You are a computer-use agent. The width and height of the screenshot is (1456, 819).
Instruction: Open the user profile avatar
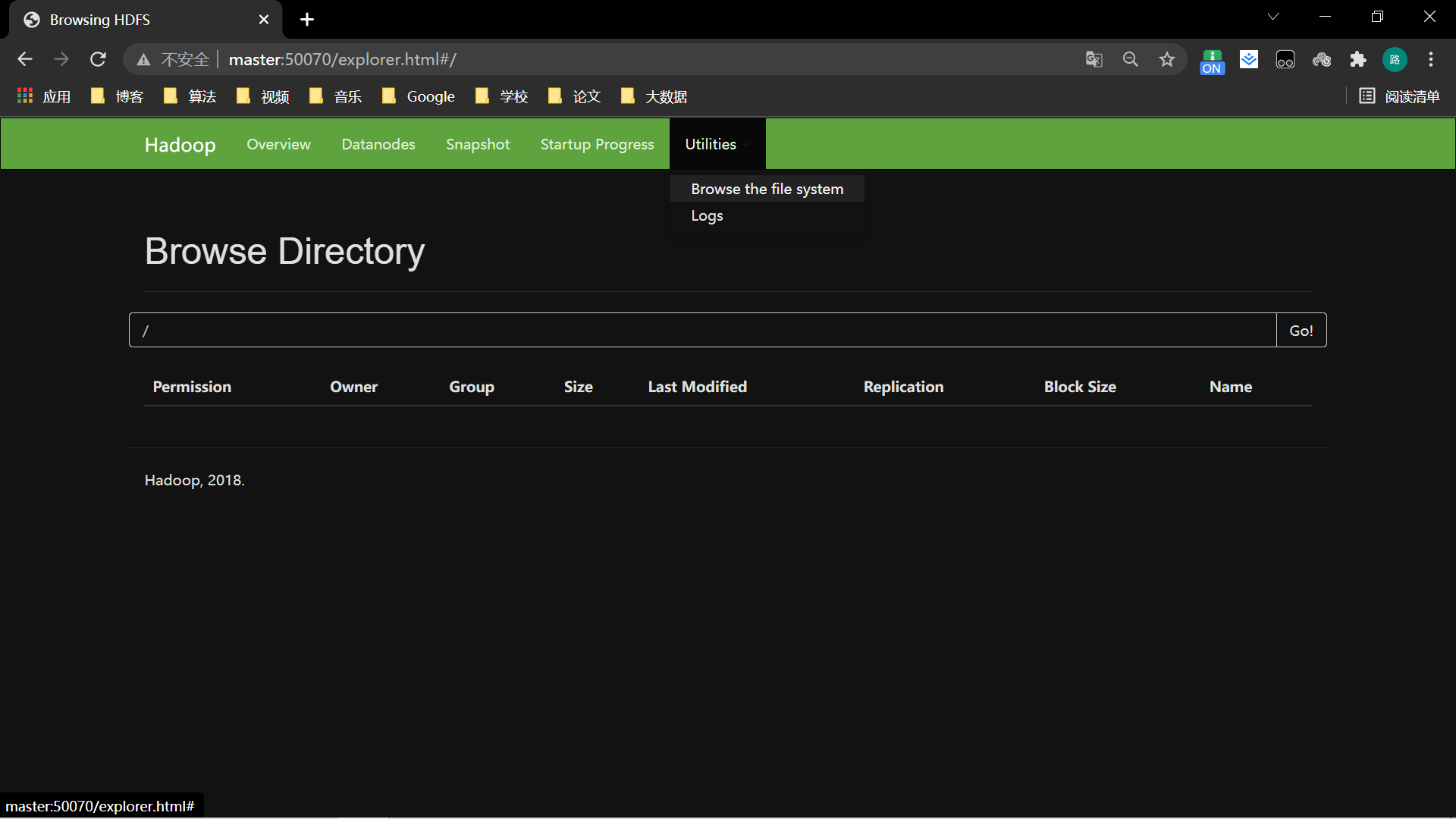[1394, 59]
